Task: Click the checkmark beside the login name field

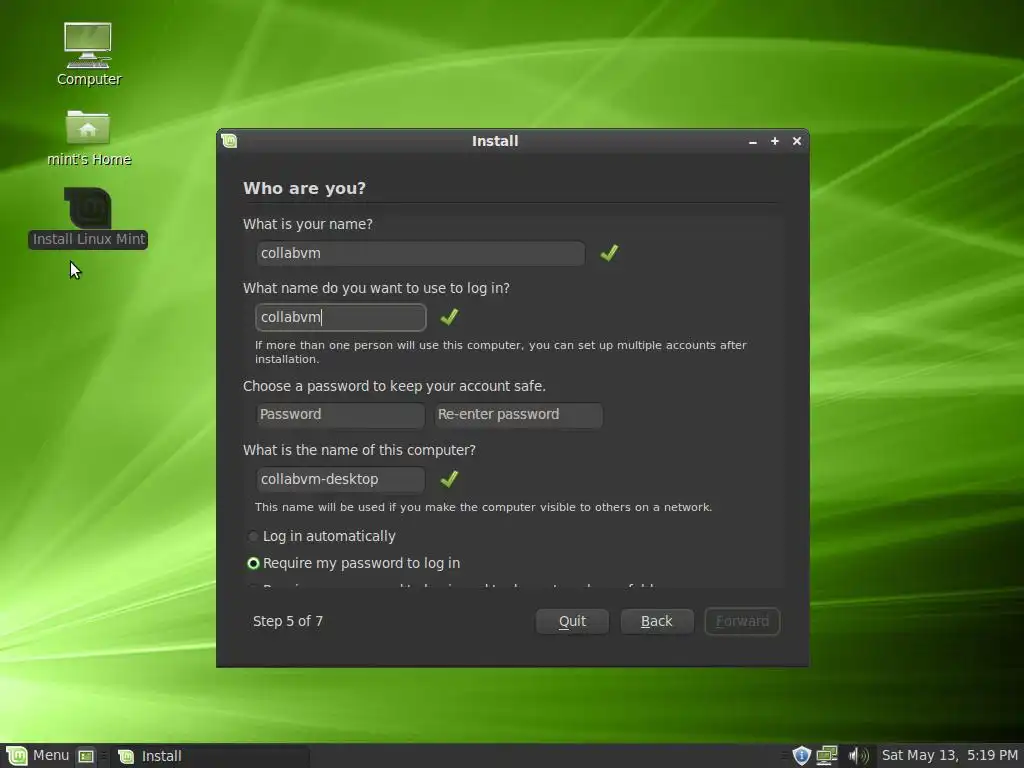Action: (449, 317)
